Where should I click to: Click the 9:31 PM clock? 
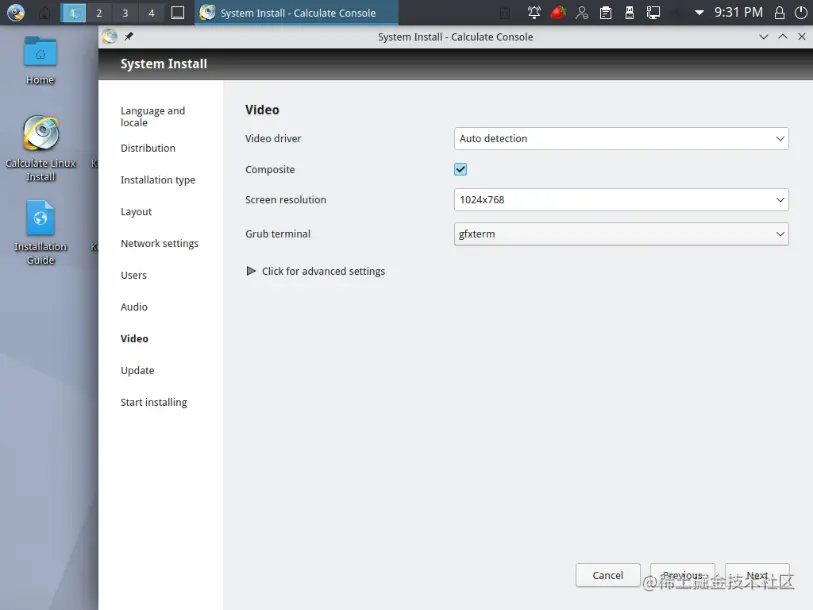pos(738,12)
